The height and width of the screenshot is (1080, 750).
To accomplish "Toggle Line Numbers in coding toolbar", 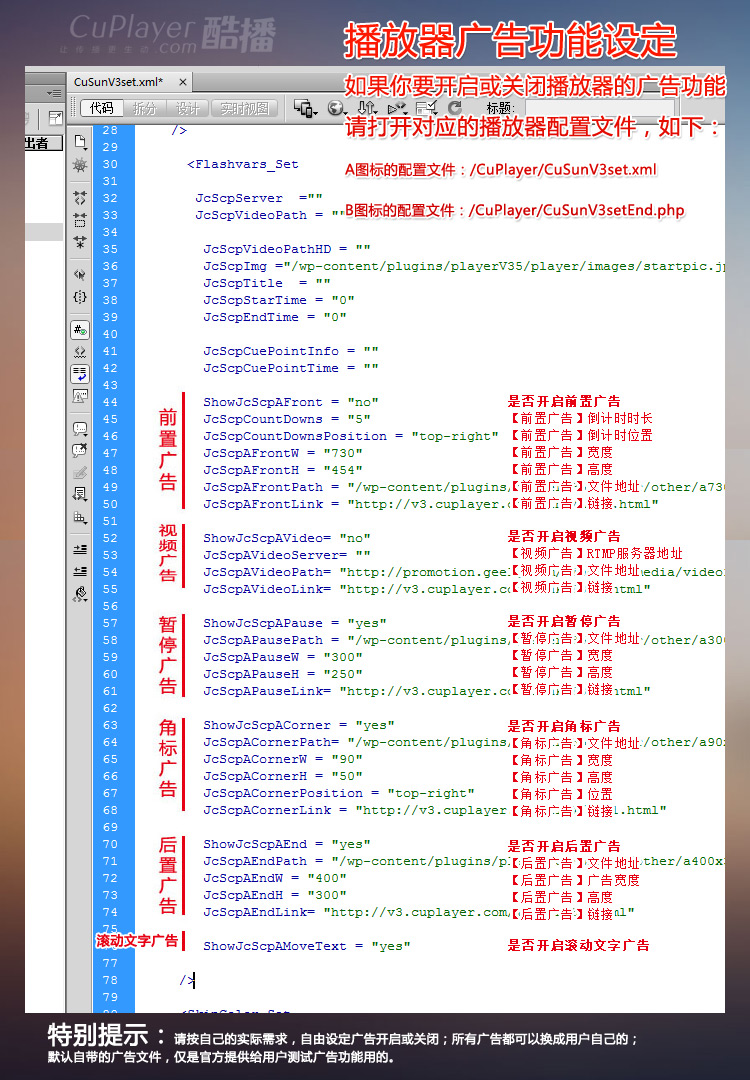I will (x=80, y=330).
